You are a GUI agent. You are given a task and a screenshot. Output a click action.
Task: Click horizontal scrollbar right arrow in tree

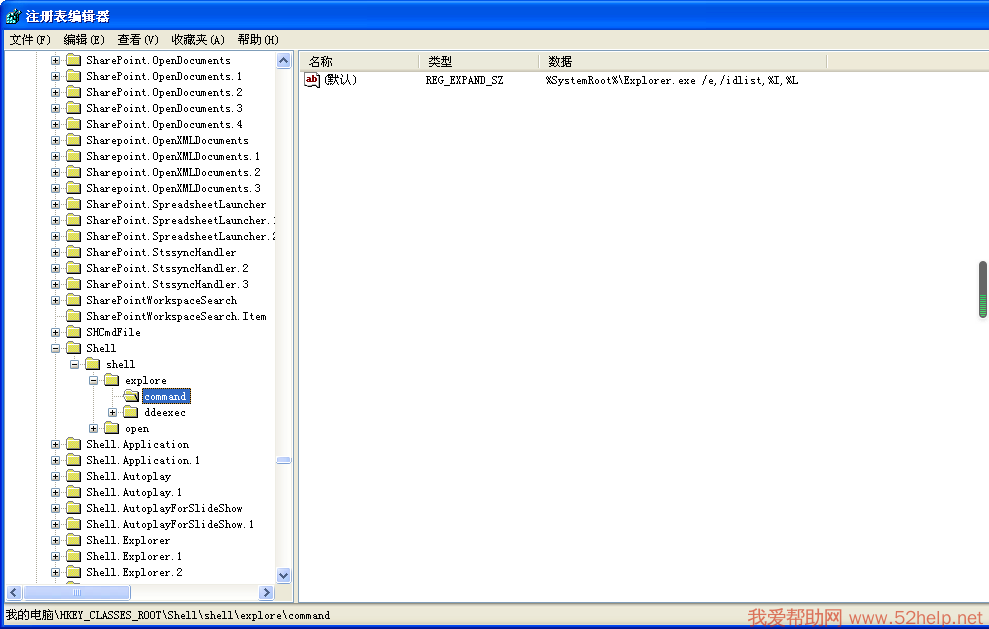(x=266, y=592)
